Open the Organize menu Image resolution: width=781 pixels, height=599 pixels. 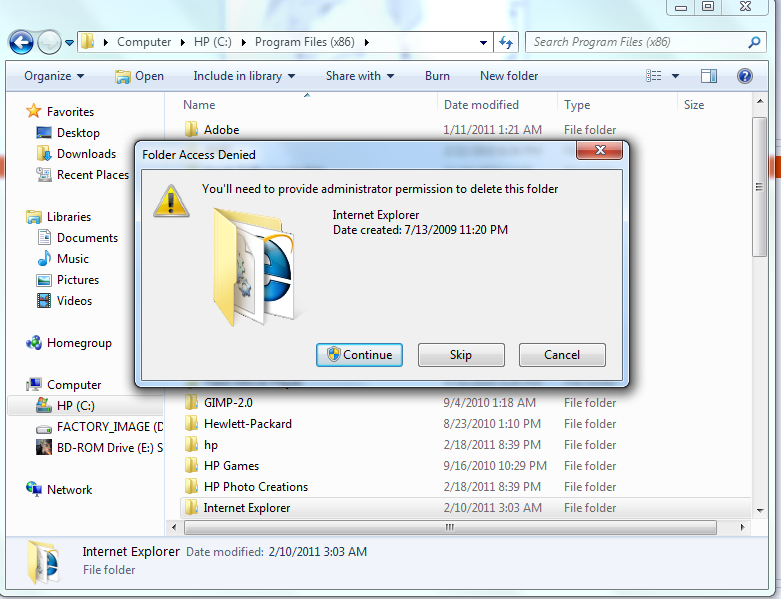pyautogui.click(x=54, y=76)
